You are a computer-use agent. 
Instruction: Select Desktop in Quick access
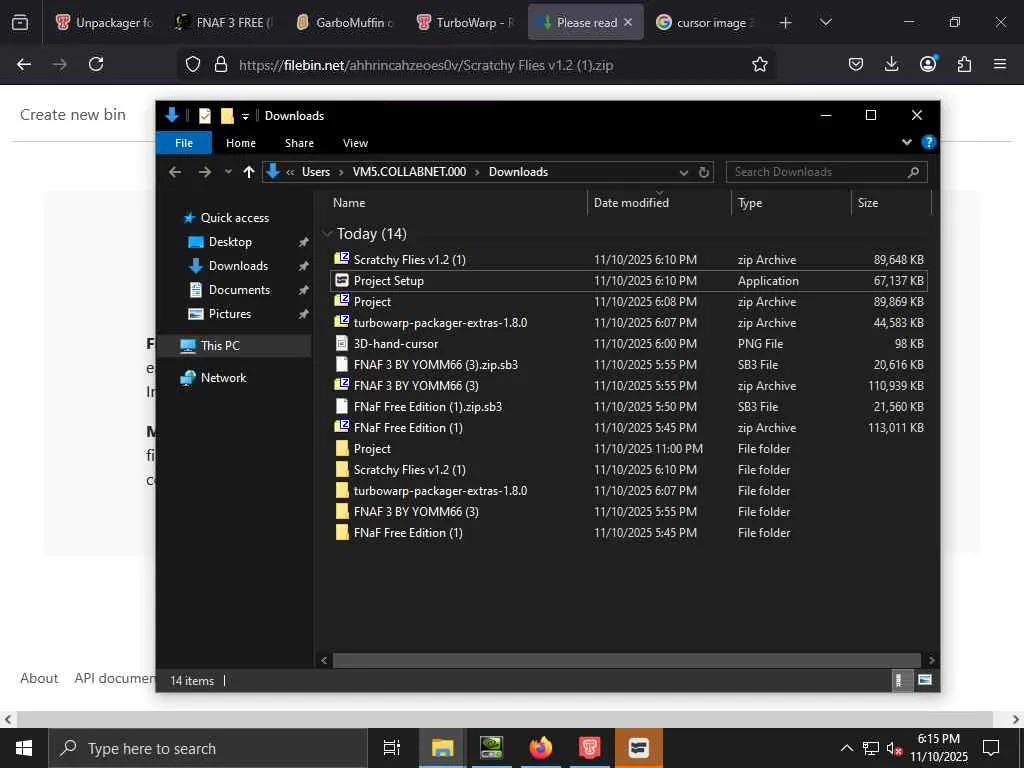(230, 242)
